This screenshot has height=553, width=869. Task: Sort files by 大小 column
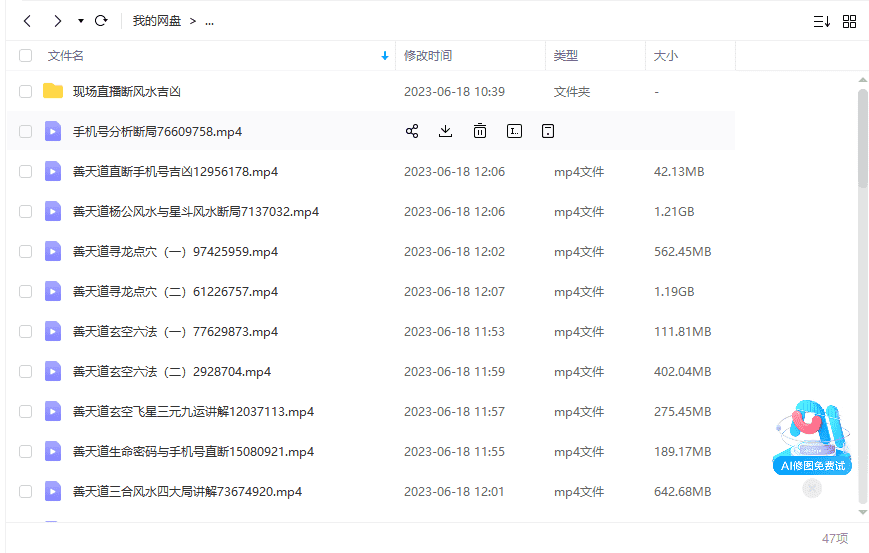[665, 56]
